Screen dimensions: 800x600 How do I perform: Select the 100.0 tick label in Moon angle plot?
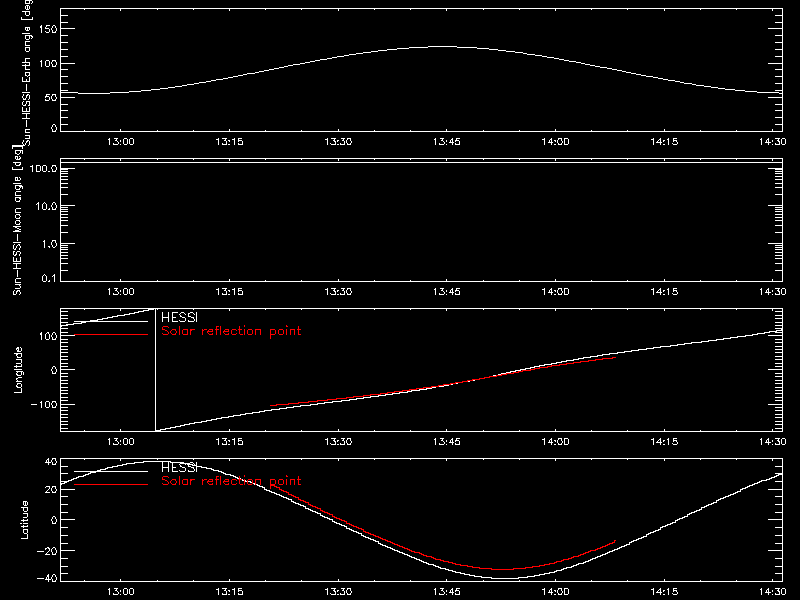point(43,168)
